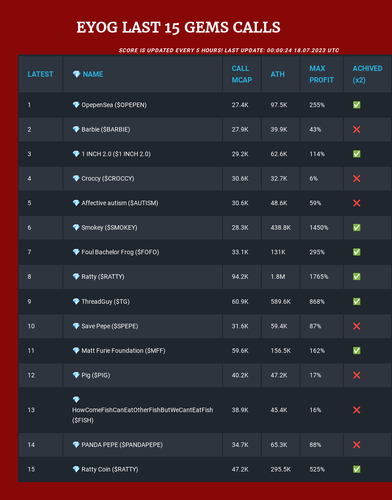Click the green checkmark in the 1 INCH 2.0 row
This screenshot has height=500, width=392.
[357, 154]
